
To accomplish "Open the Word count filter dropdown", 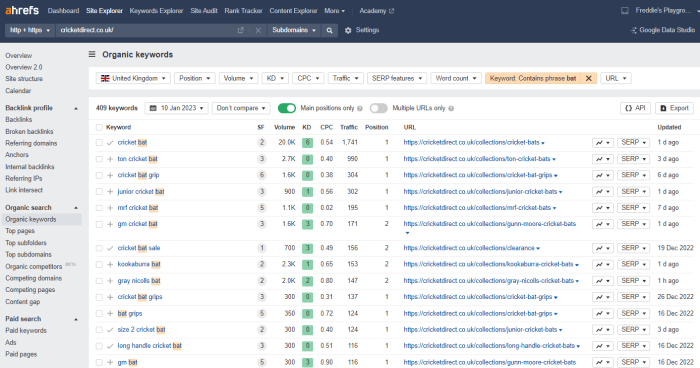I will [456, 78].
